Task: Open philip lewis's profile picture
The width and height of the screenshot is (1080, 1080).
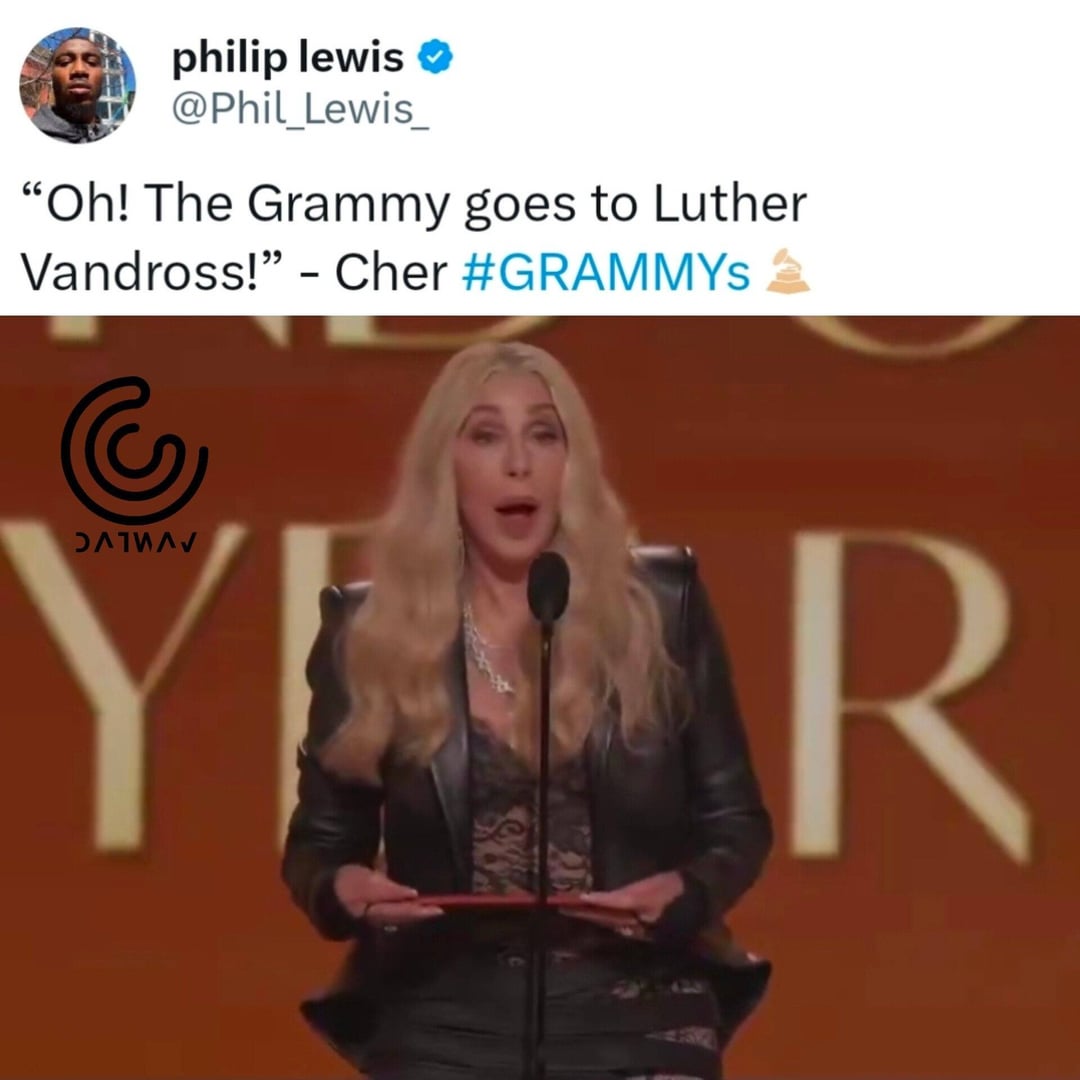Action: (77, 85)
